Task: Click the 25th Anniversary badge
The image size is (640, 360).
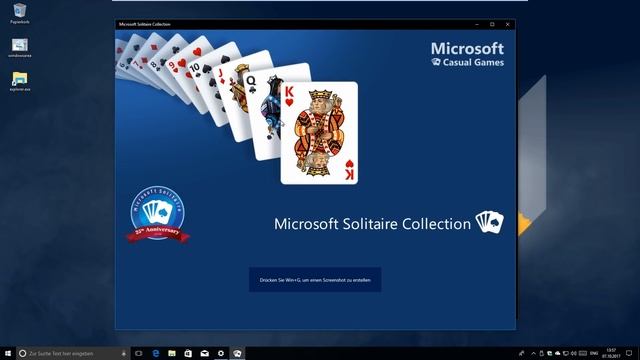Action: click(158, 214)
